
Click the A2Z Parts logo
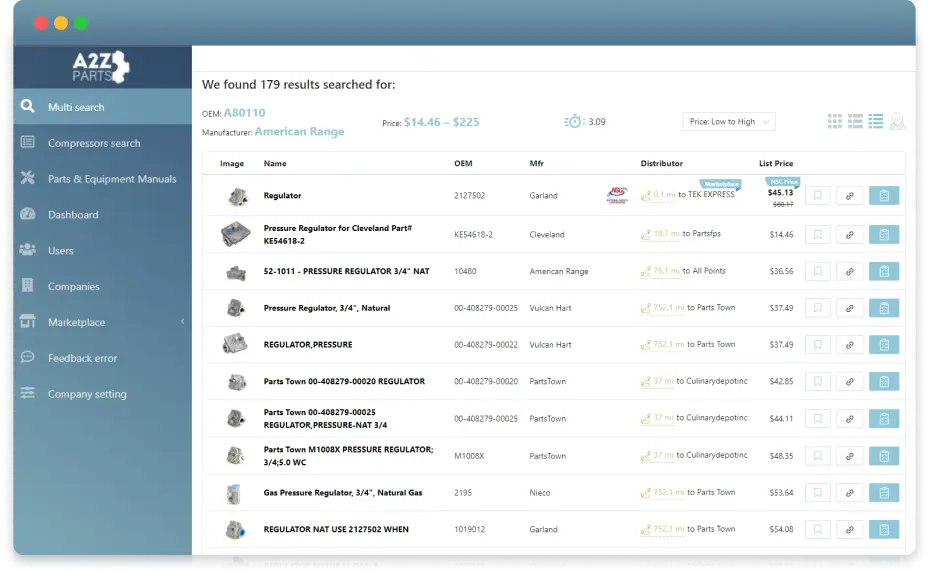coord(101,67)
